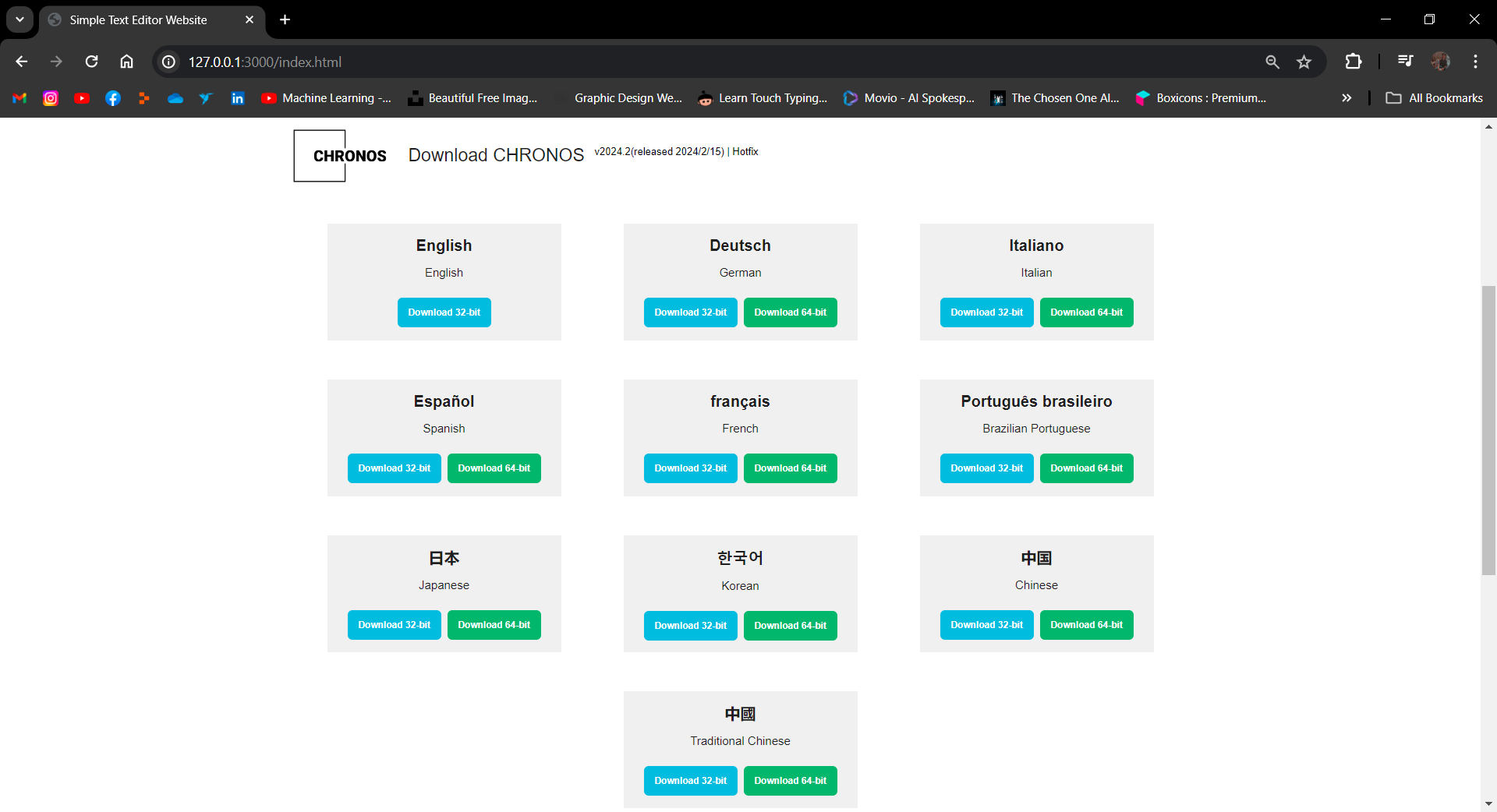Screen dimensions: 1497x812
Task: Click the CHRONOS logo
Action: [x=341, y=156]
